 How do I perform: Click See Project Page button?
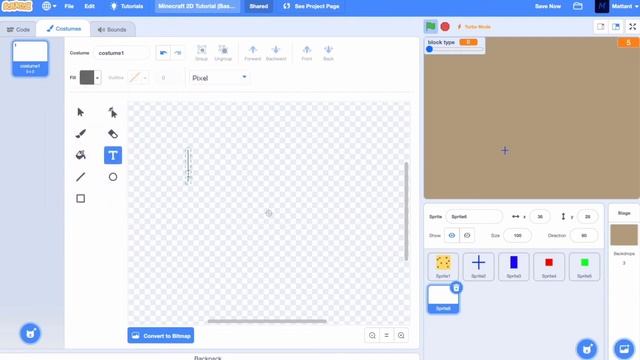pyautogui.click(x=311, y=6)
